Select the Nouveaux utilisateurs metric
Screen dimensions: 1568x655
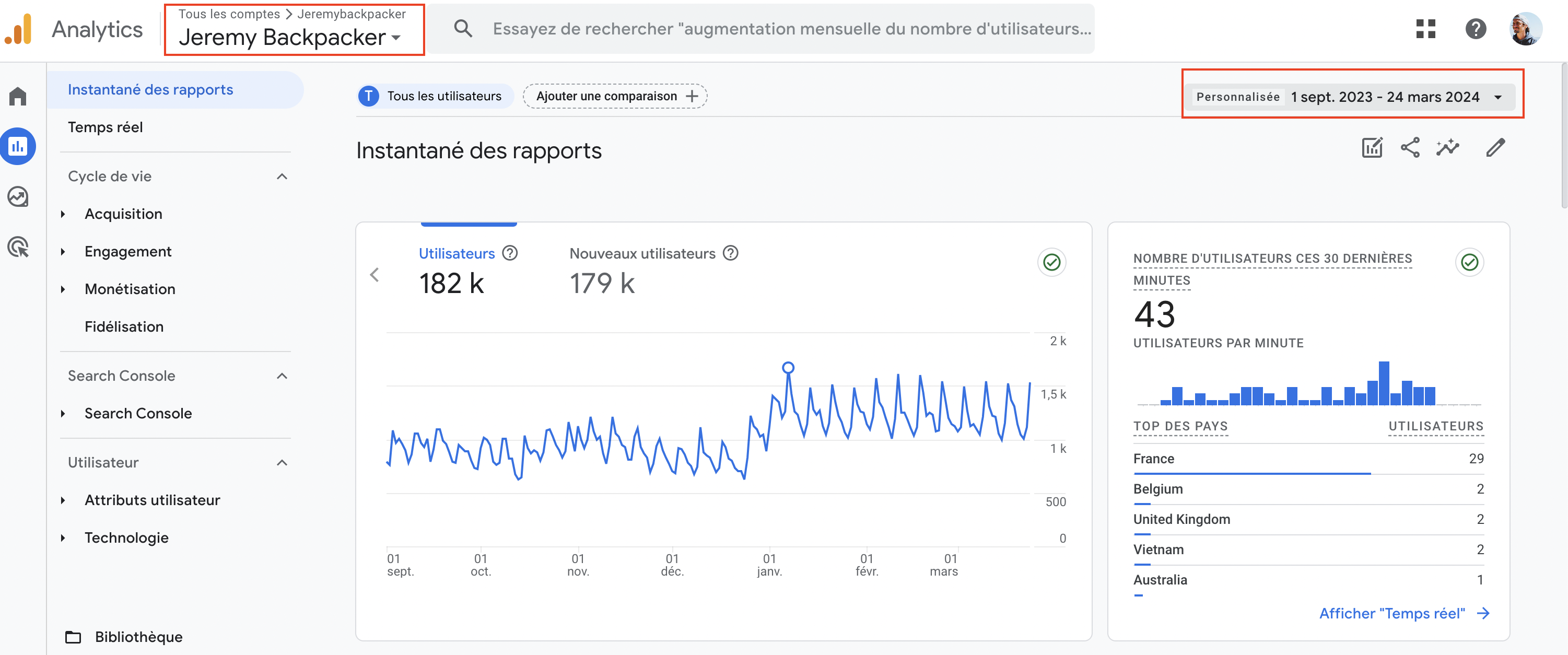coord(642,254)
